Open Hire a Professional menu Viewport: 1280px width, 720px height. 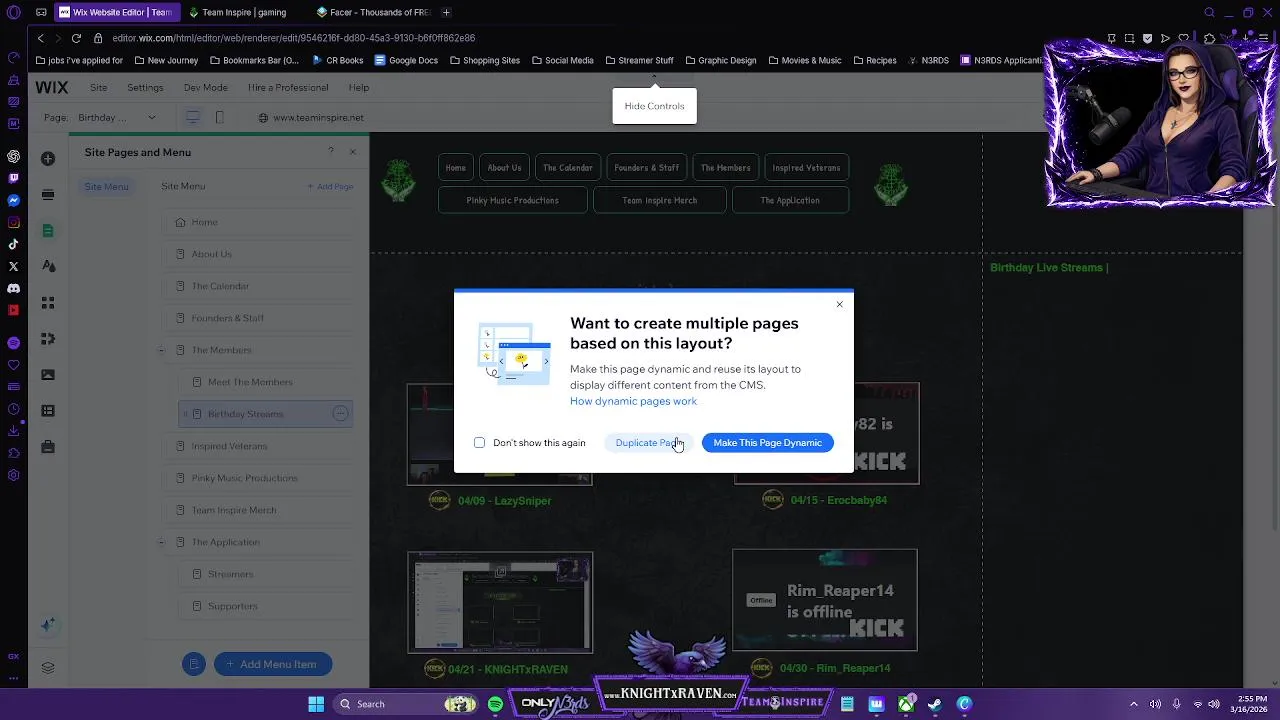click(x=288, y=87)
